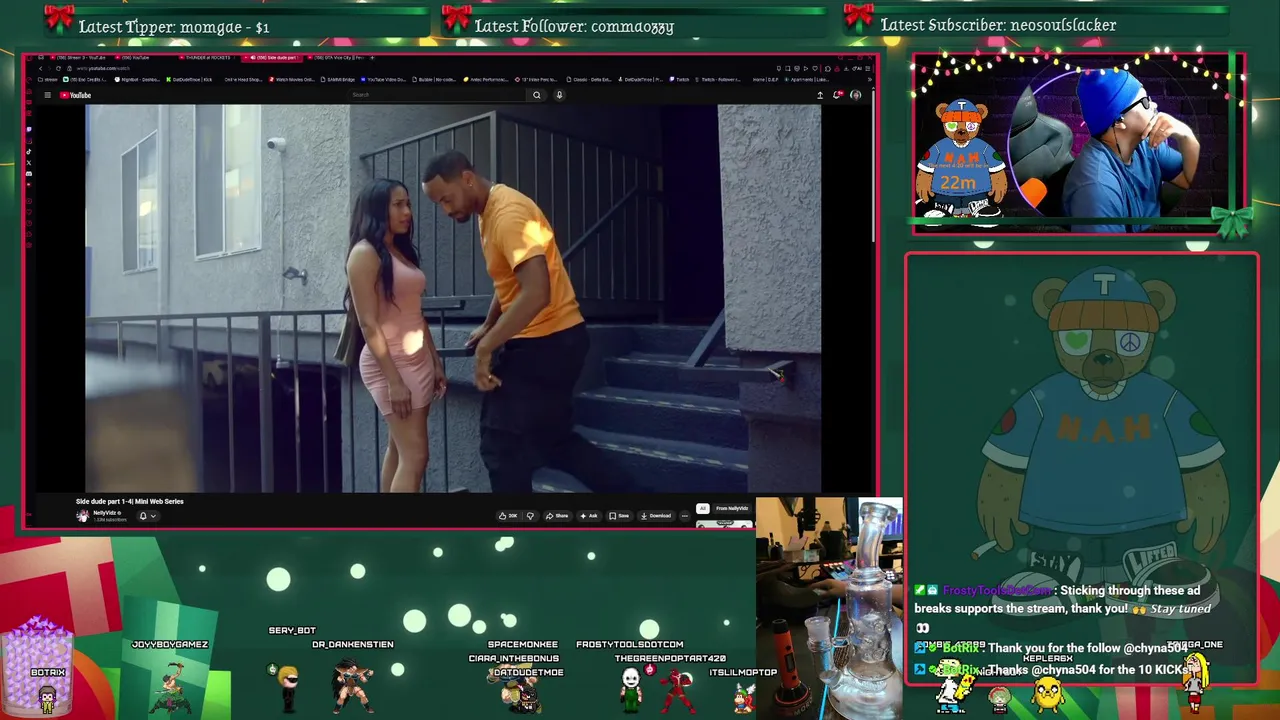The width and height of the screenshot is (1280, 720).
Task: Go to the YouTube home logo
Action: click(x=75, y=95)
